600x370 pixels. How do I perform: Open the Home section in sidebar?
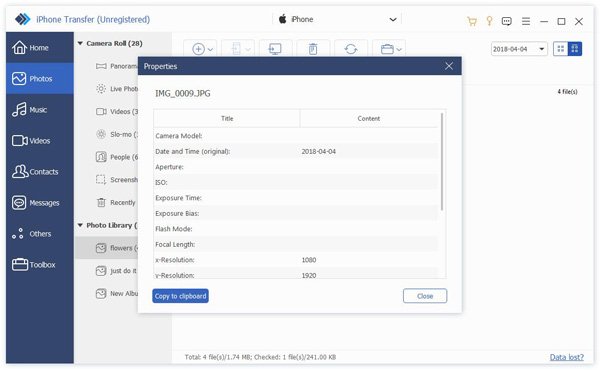click(x=40, y=47)
